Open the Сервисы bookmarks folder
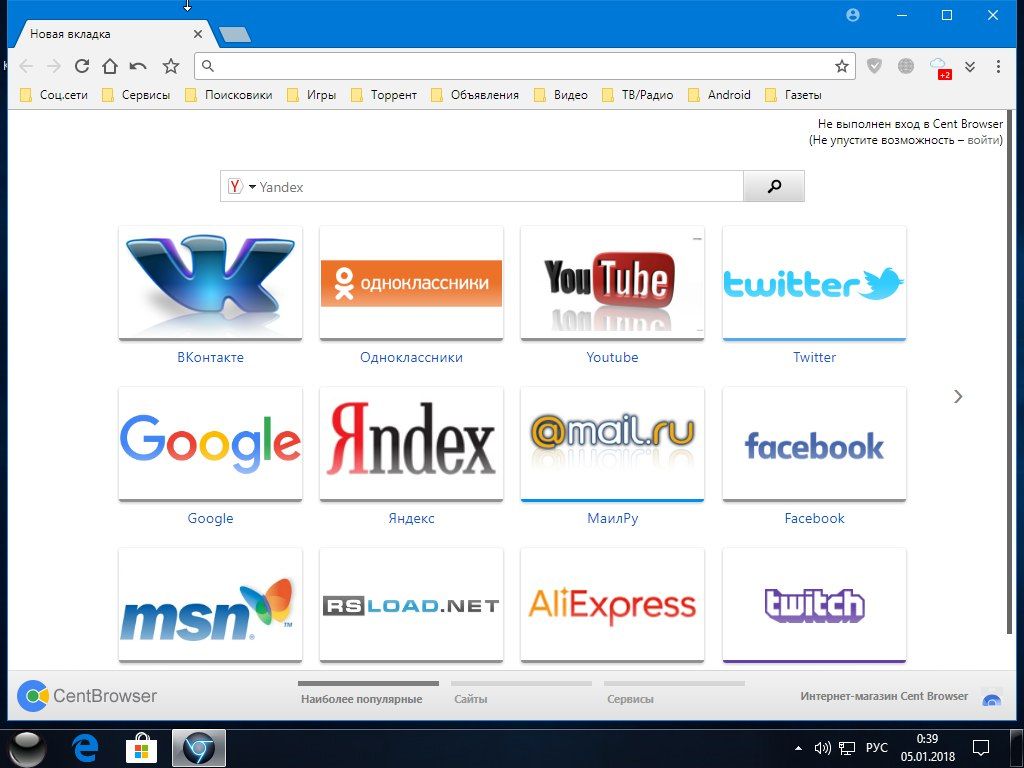This screenshot has height=768, width=1024. pyautogui.click(x=136, y=95)
